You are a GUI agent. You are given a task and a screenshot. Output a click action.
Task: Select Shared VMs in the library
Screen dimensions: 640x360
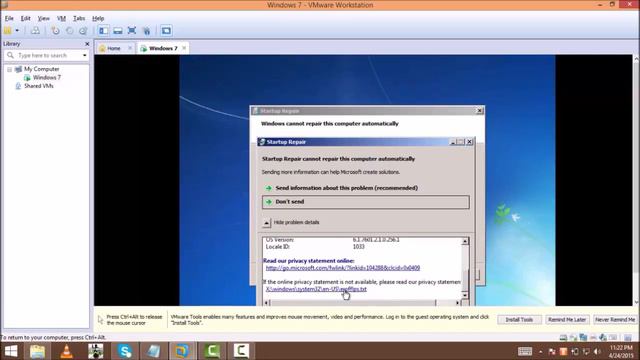(x=38, y=86)
